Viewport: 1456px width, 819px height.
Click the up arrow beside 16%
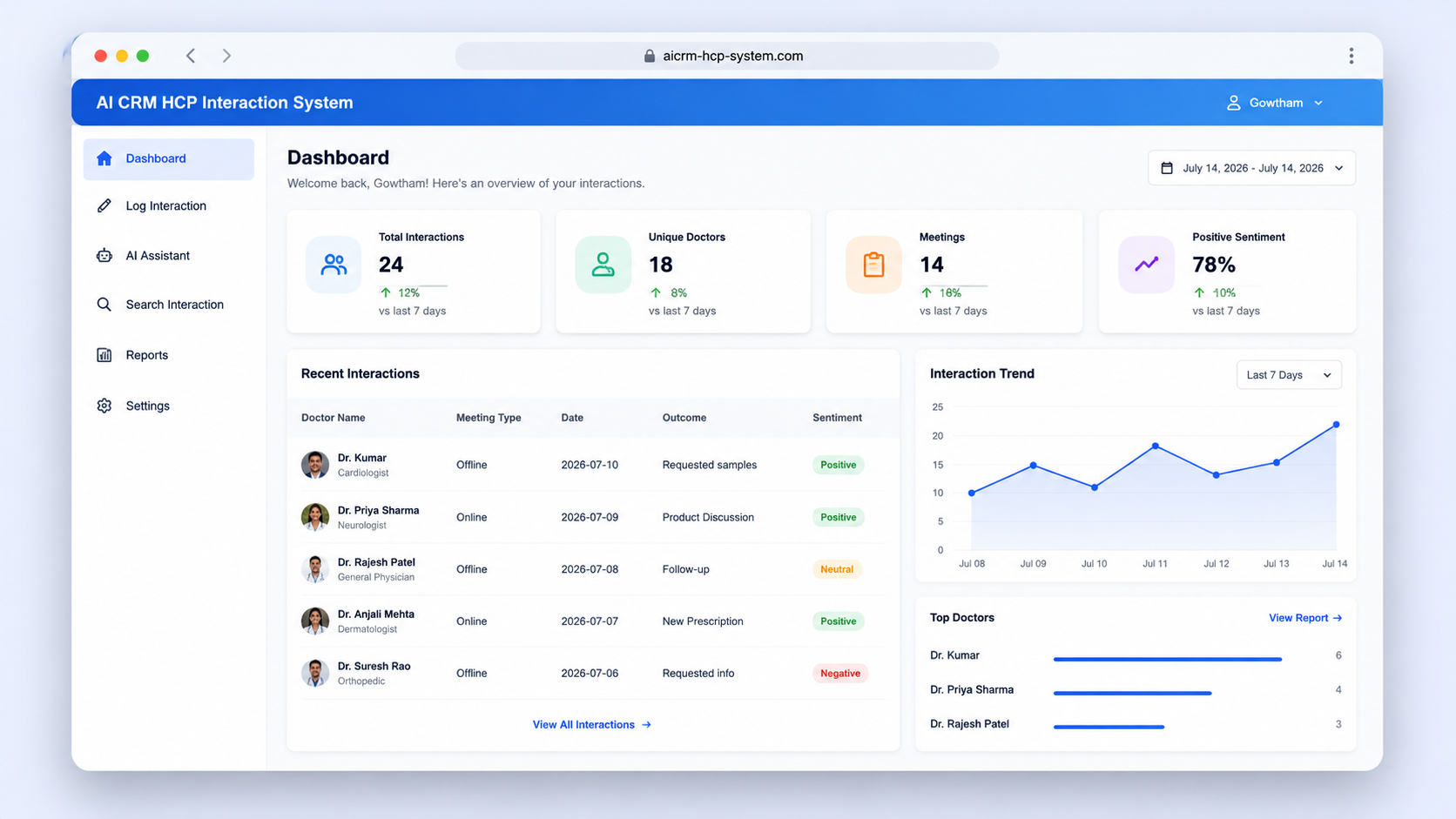927,292
